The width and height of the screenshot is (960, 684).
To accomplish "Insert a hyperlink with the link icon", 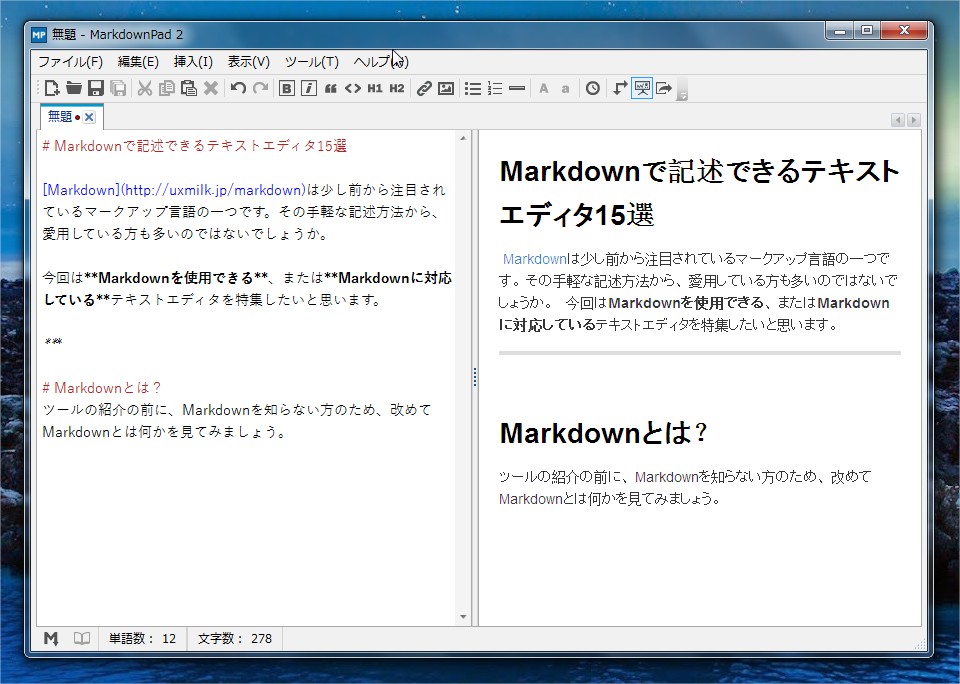I will [424, 88].
